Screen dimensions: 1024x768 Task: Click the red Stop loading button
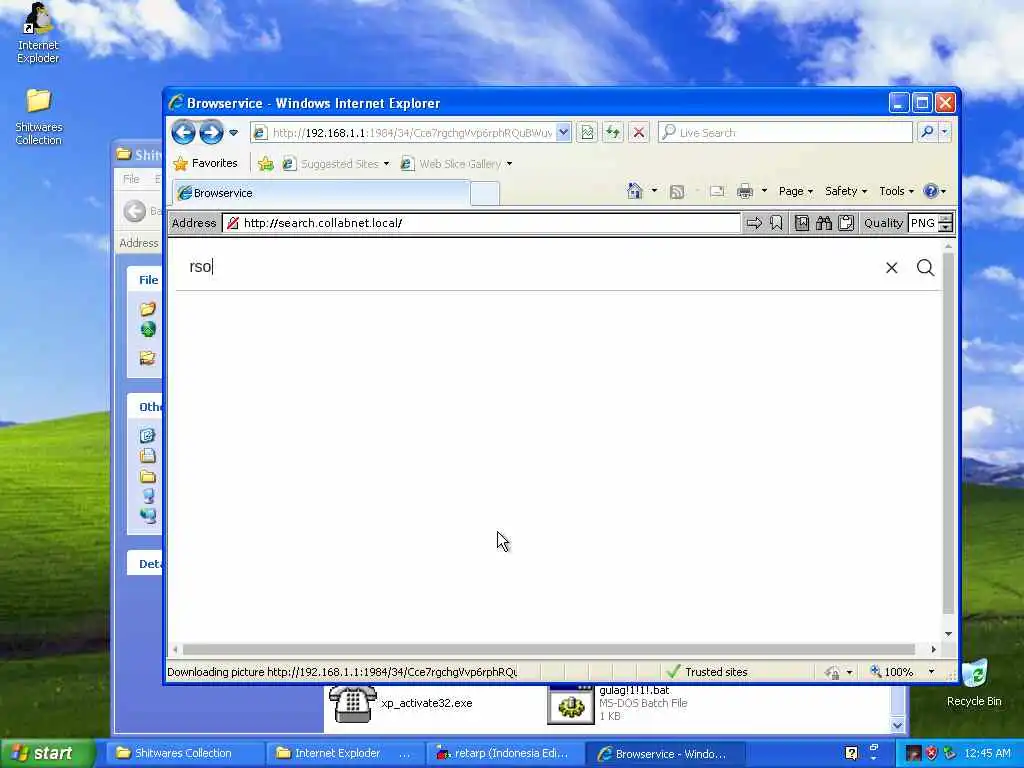pyautogui.click(x=639, y=133)
